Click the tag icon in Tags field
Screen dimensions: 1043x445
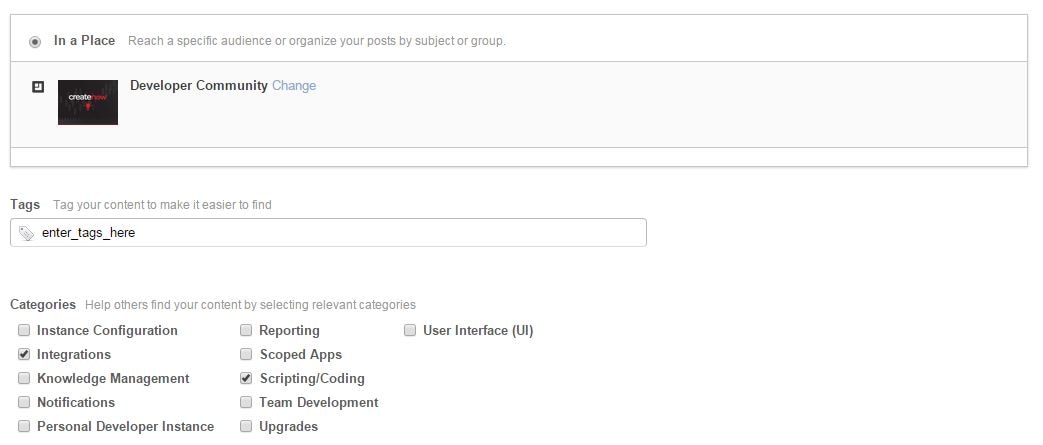[27, 233]
